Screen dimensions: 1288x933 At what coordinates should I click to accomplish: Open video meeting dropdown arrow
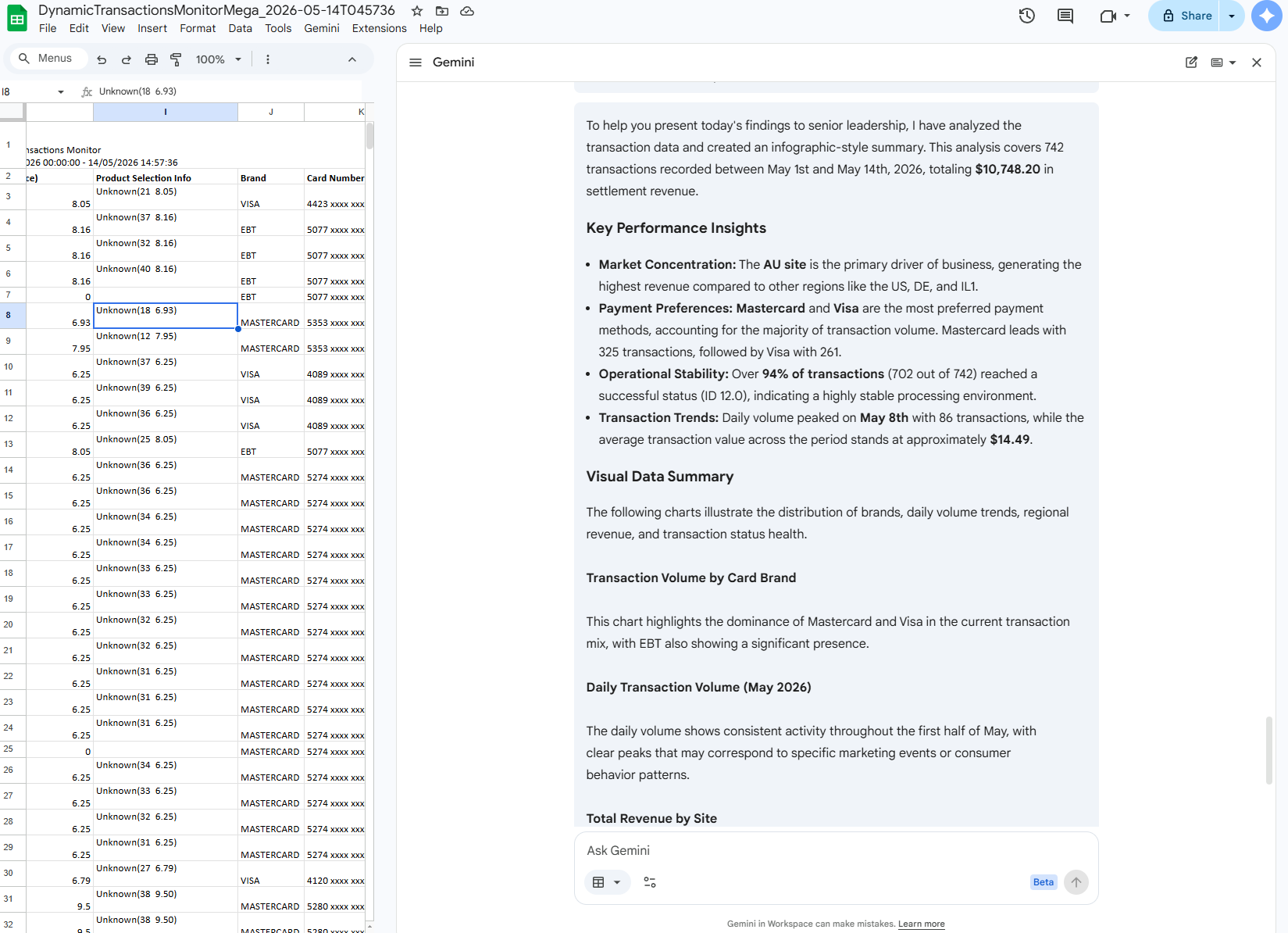[1127, 16]
